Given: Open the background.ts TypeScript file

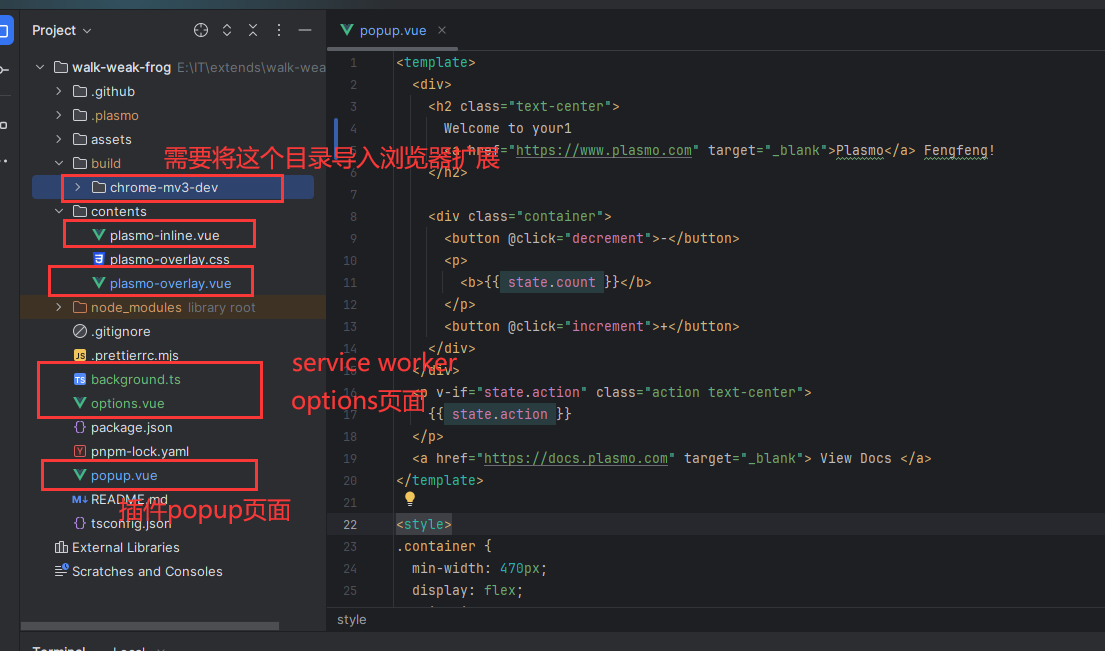Looking at the screenshot, I should [135, 380].
